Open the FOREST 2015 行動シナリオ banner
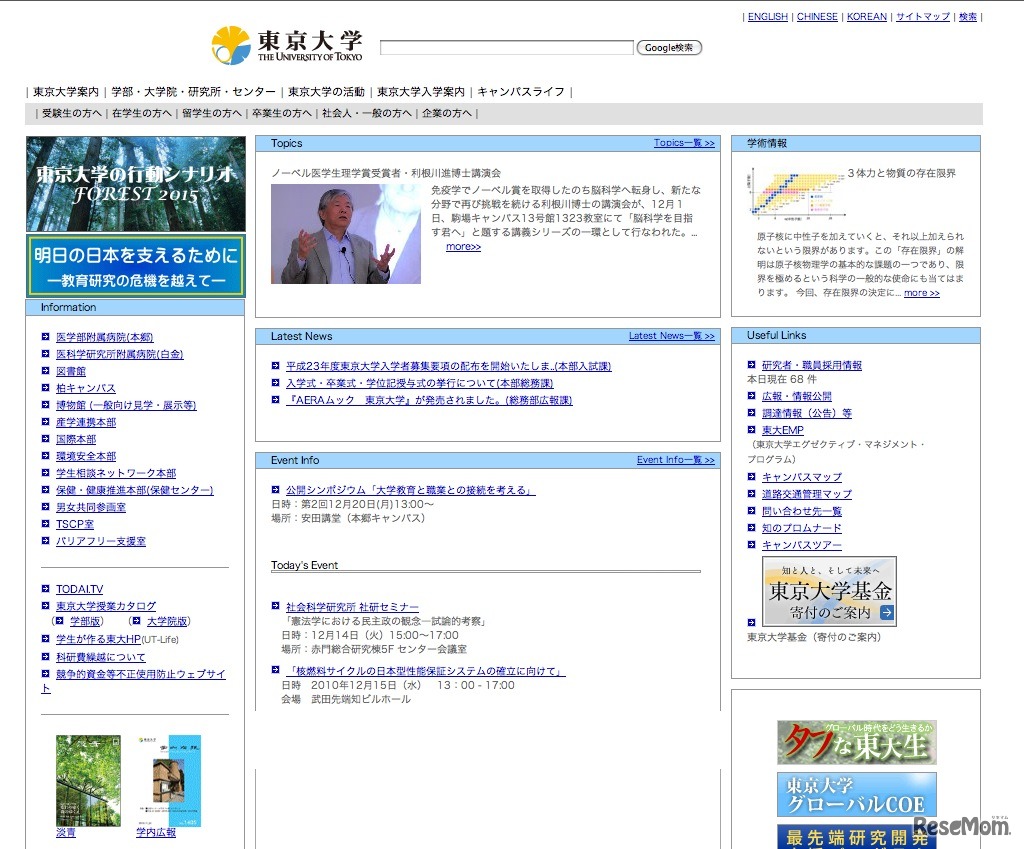 click(135, 187)
